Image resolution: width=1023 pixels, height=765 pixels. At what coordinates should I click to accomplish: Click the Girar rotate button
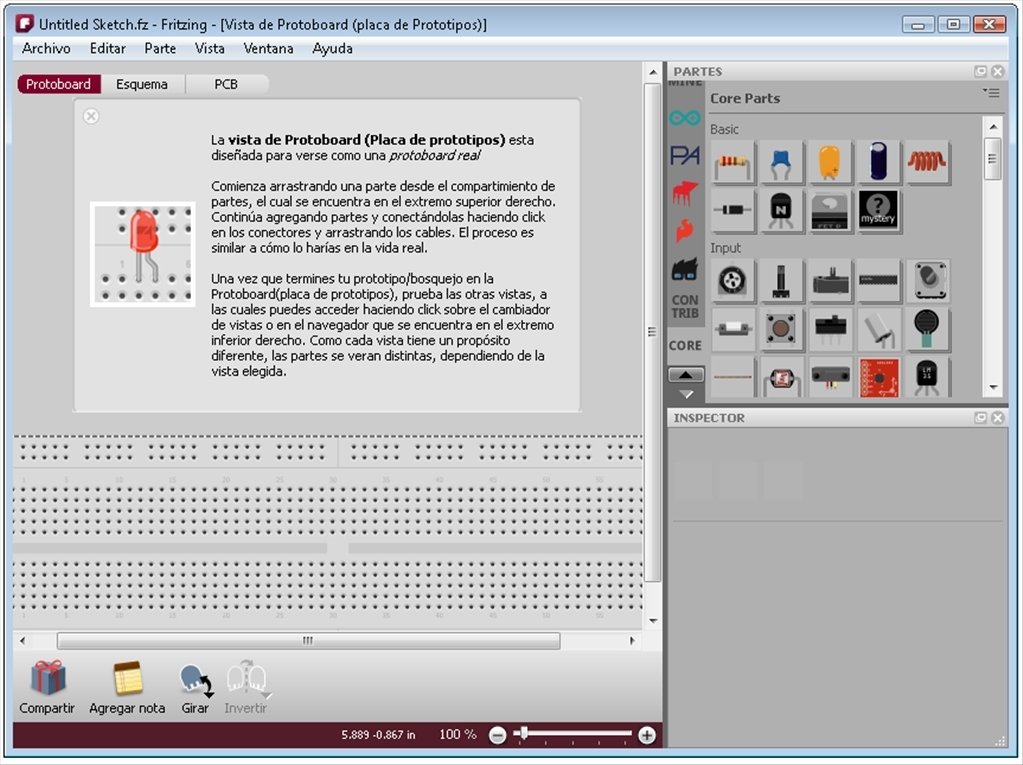click(x=195, y=687)
